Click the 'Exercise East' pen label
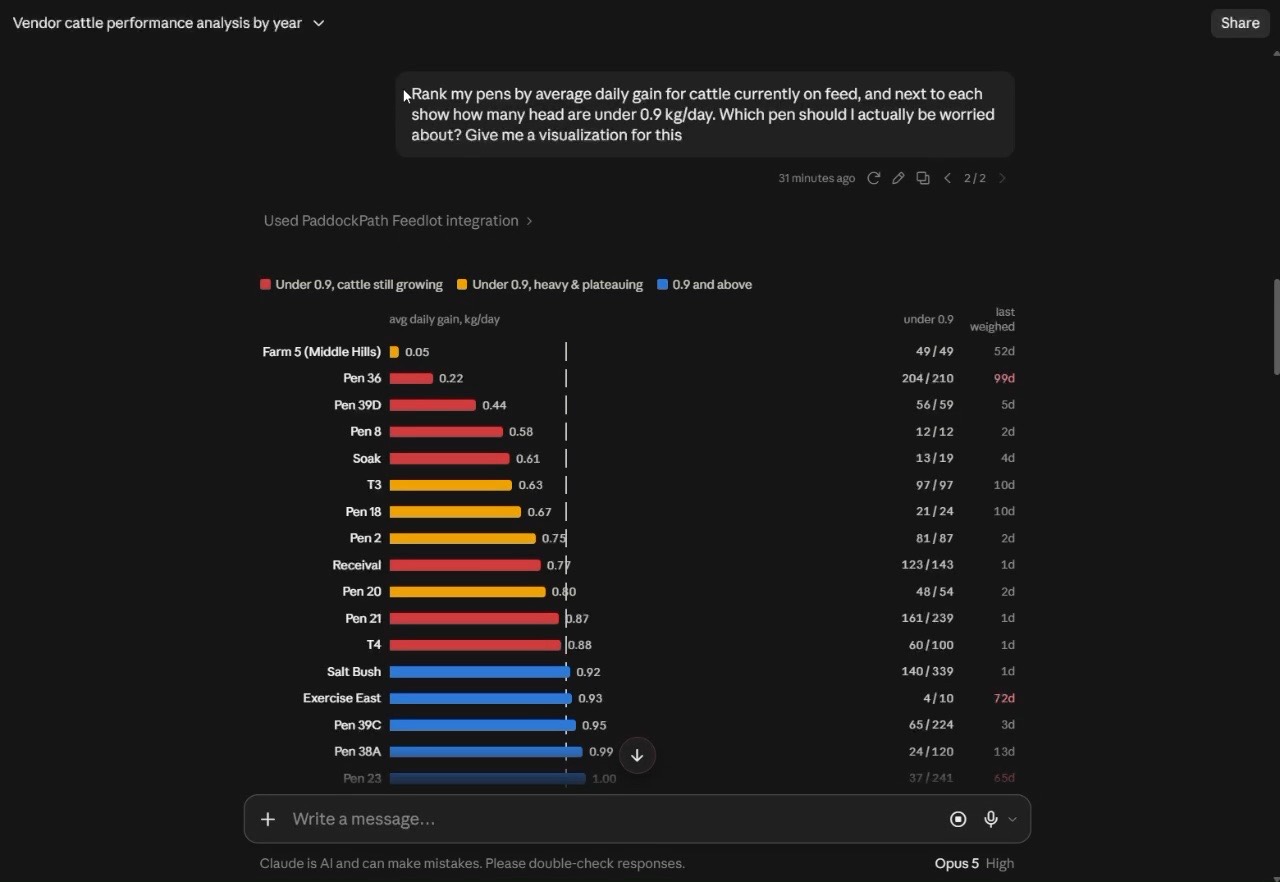This screenshot has height=882, width=1280. (x=342, y=699)
